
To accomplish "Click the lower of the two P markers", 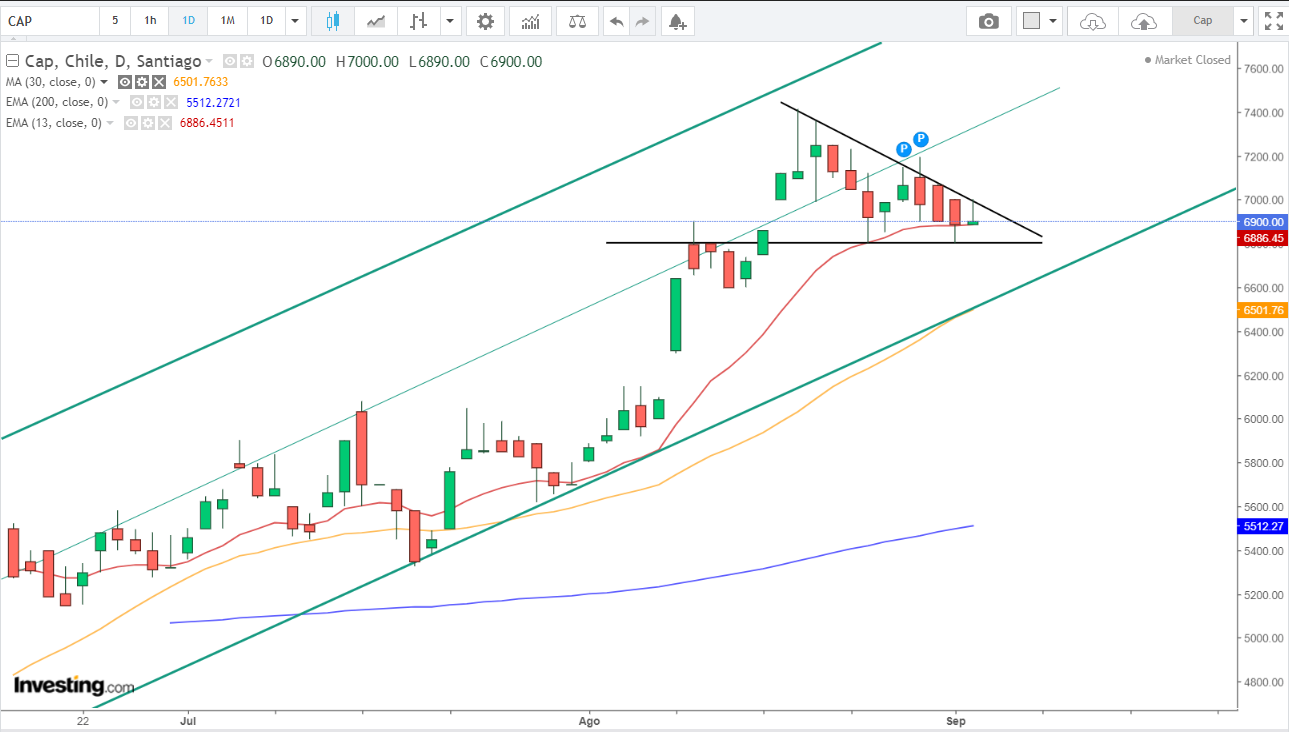I will [903, 149].
